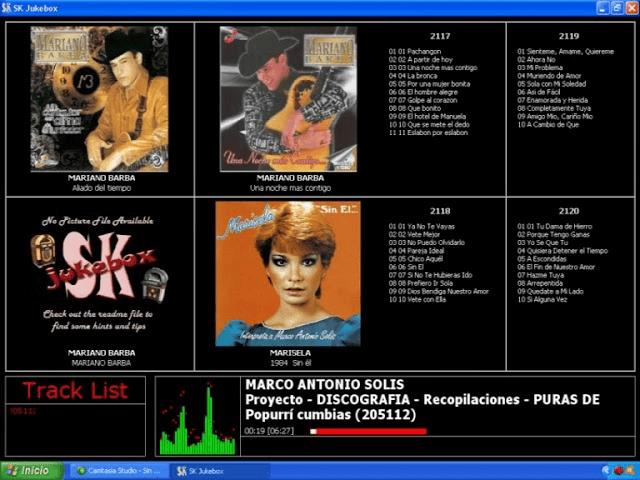Viewport: 640px width, 480px height.
Task: Select the Mariano Barba Aliado del tiempo album cover
Action: [x=100, y=99]
